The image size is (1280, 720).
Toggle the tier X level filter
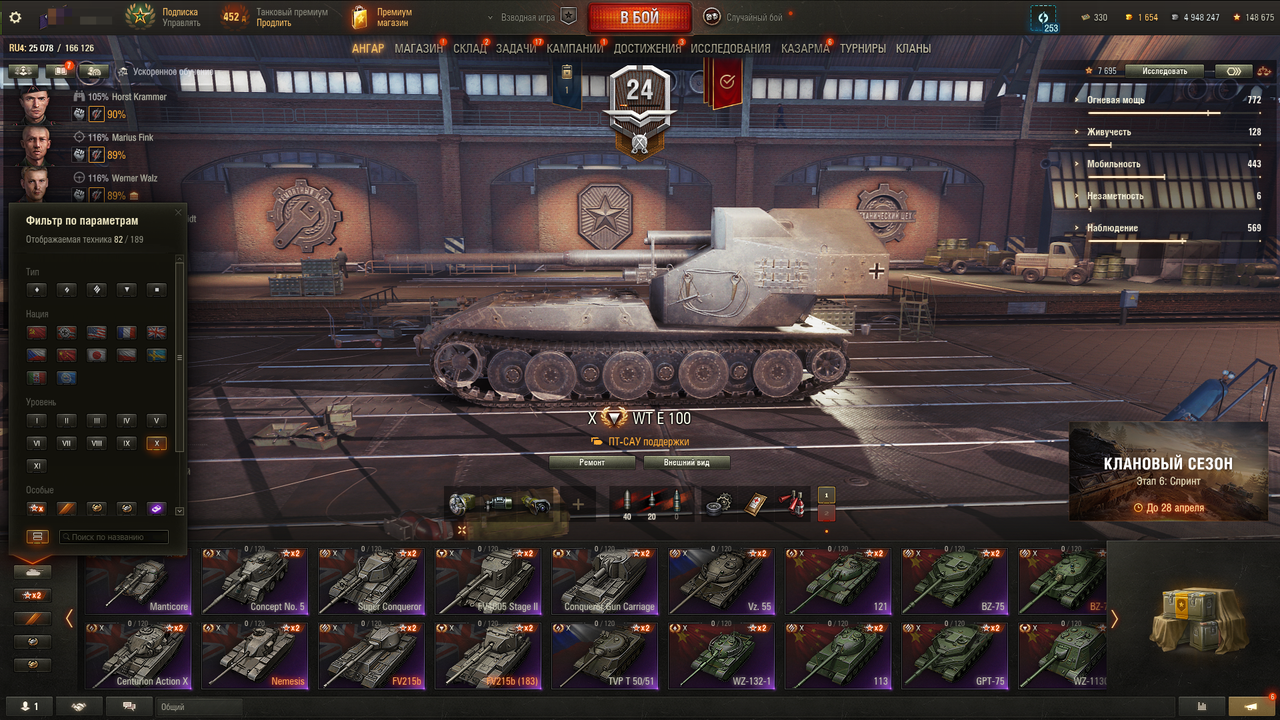click(156, 443)
